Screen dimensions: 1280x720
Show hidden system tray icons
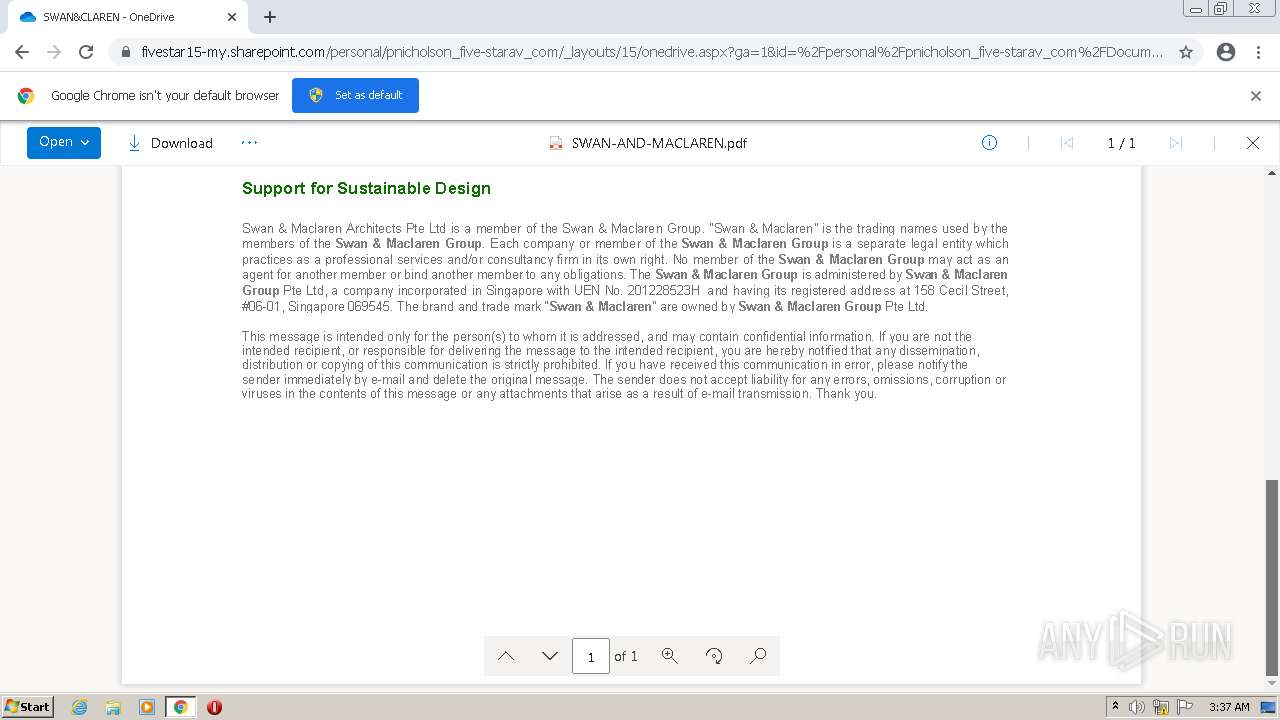point(1115,706)
